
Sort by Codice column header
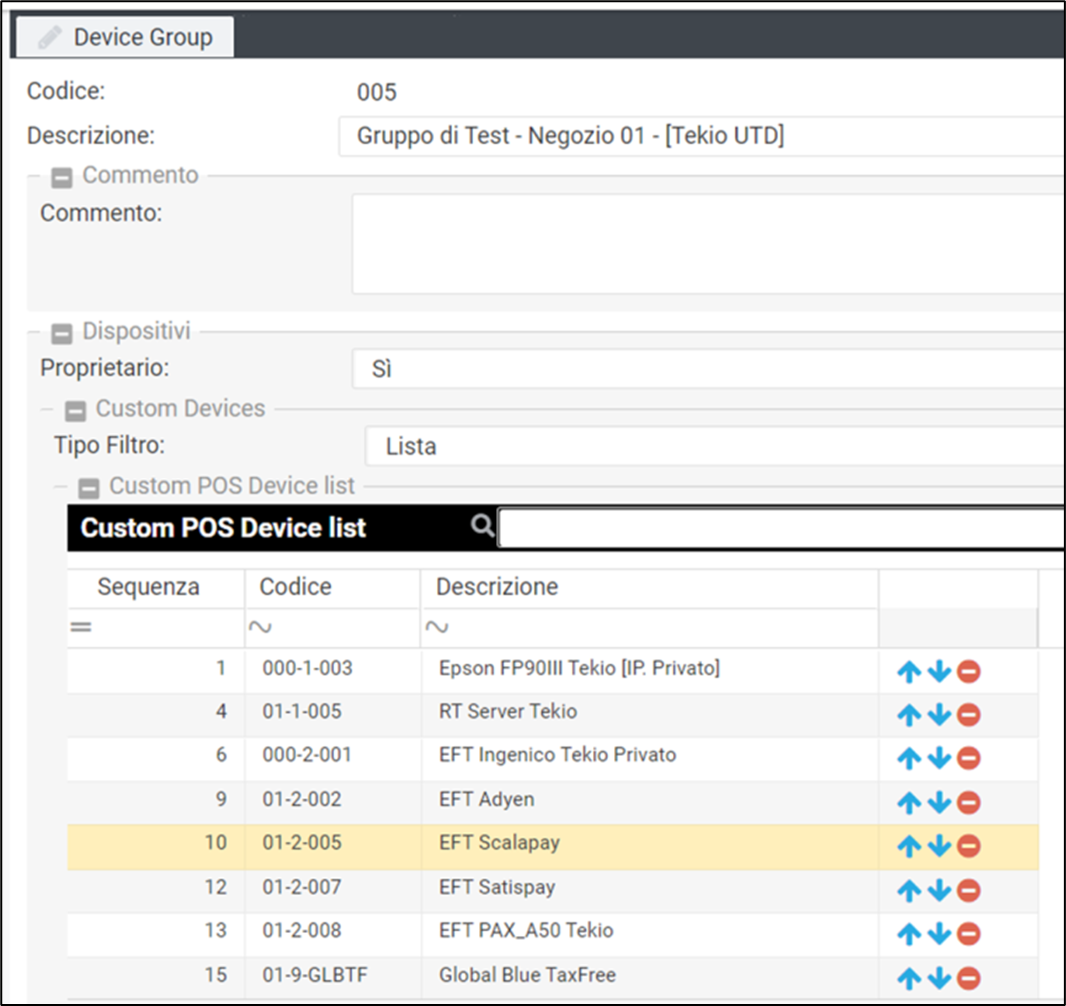296,587
